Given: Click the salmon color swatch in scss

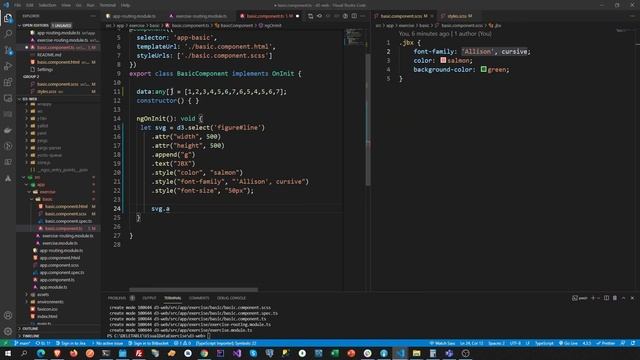Looking at the screenshot, I should (x=443, y=60).
